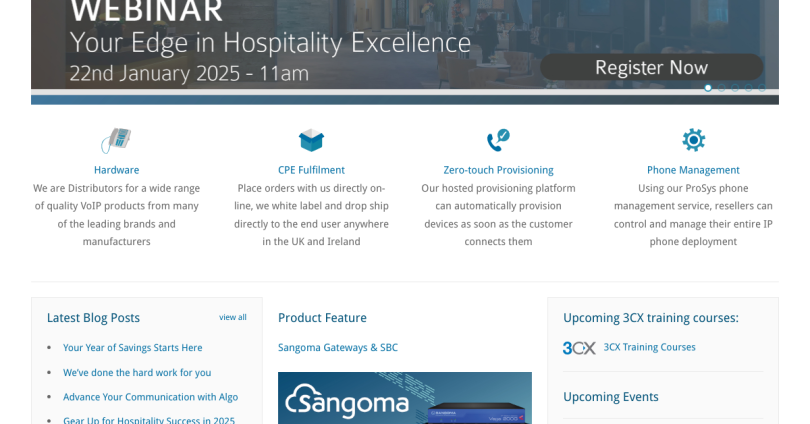Click the Phone Management gear icon
810x424 pixels.
point(693,140)
